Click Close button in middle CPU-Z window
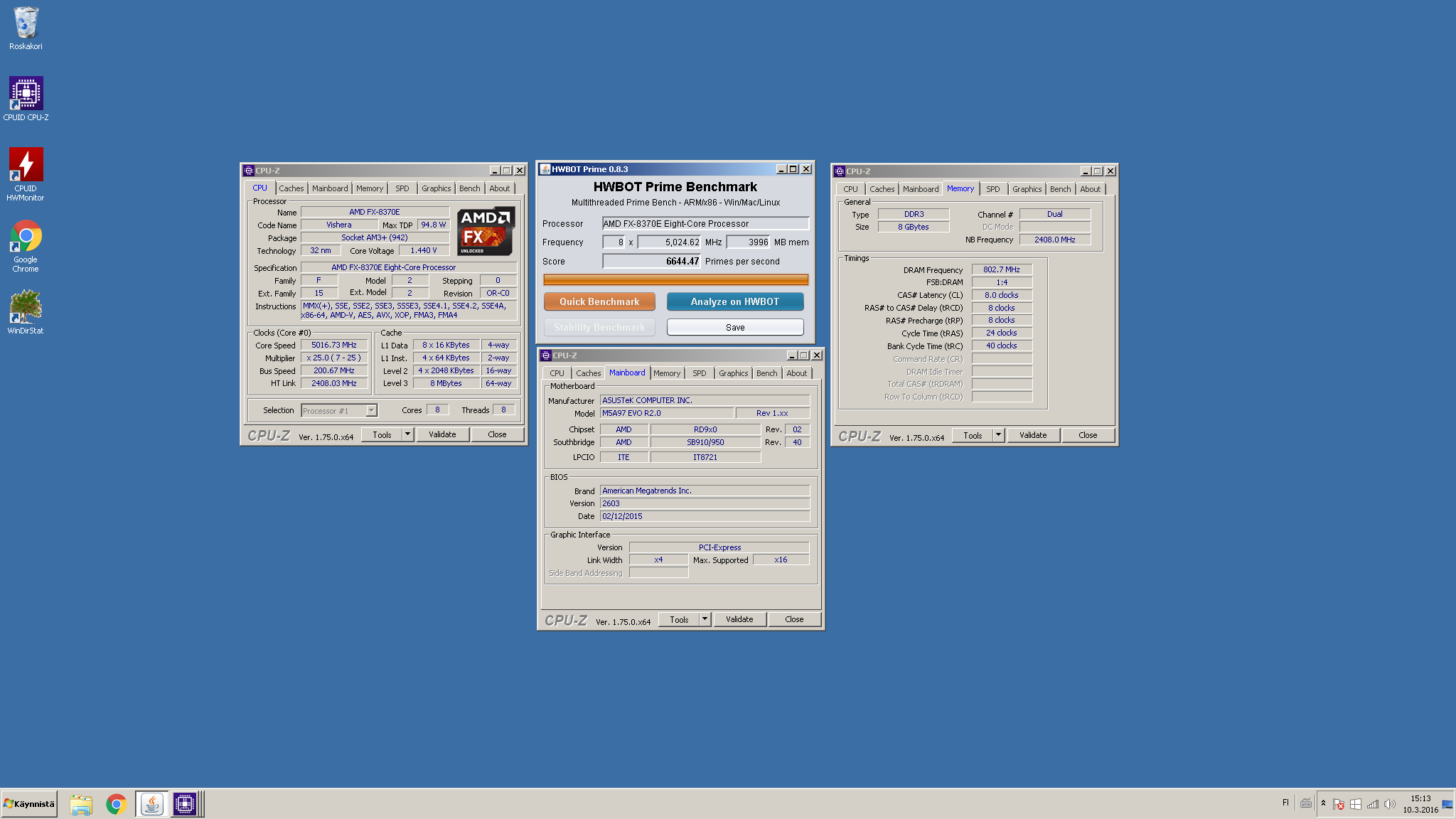The image size is (1456, 819). point(794,619)
